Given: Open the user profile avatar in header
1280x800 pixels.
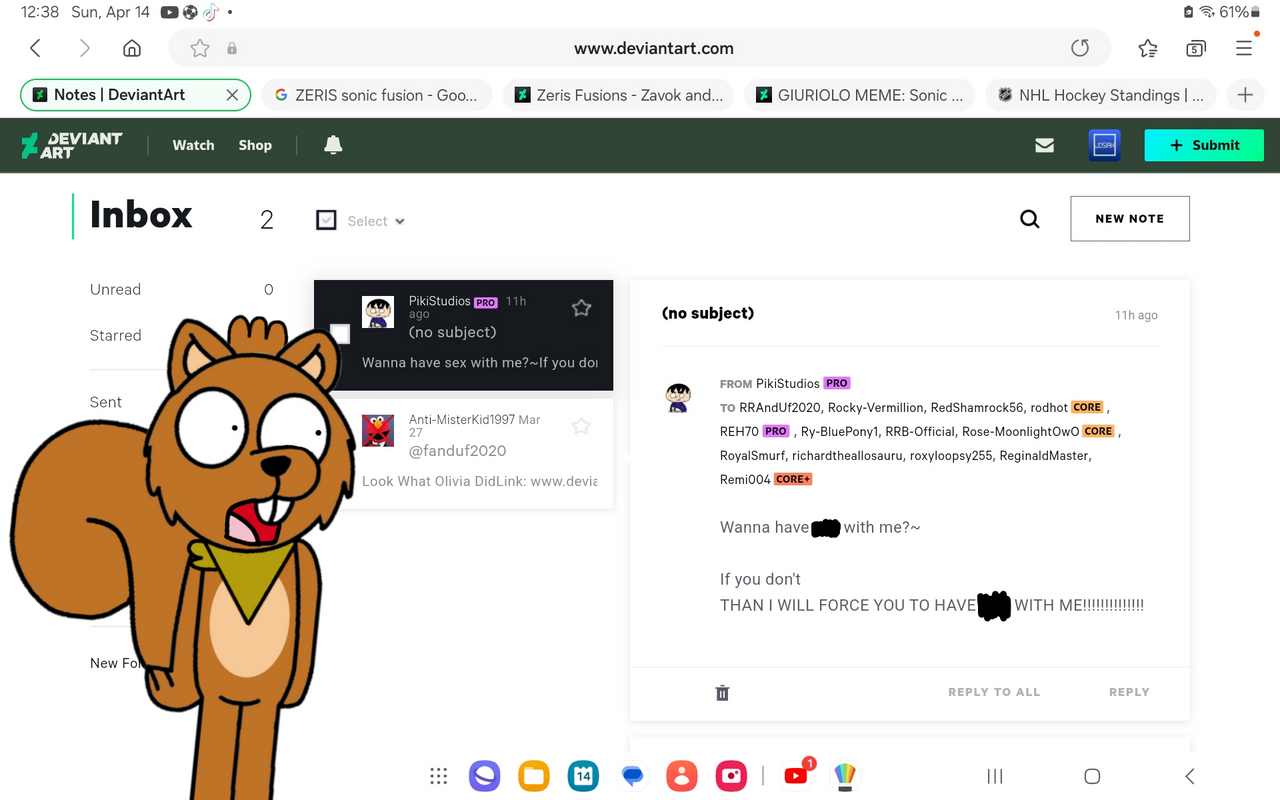Looking at the screenshot, I should coord(1104,145).
